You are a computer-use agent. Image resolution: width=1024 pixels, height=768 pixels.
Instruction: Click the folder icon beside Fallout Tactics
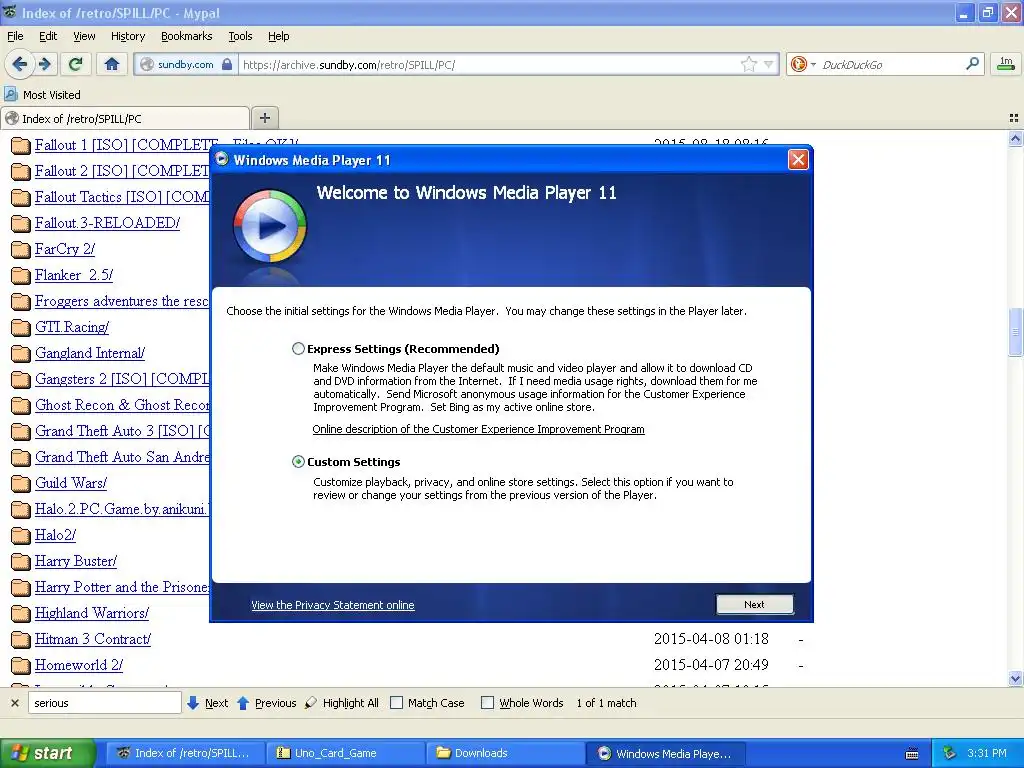coord(21,198)
